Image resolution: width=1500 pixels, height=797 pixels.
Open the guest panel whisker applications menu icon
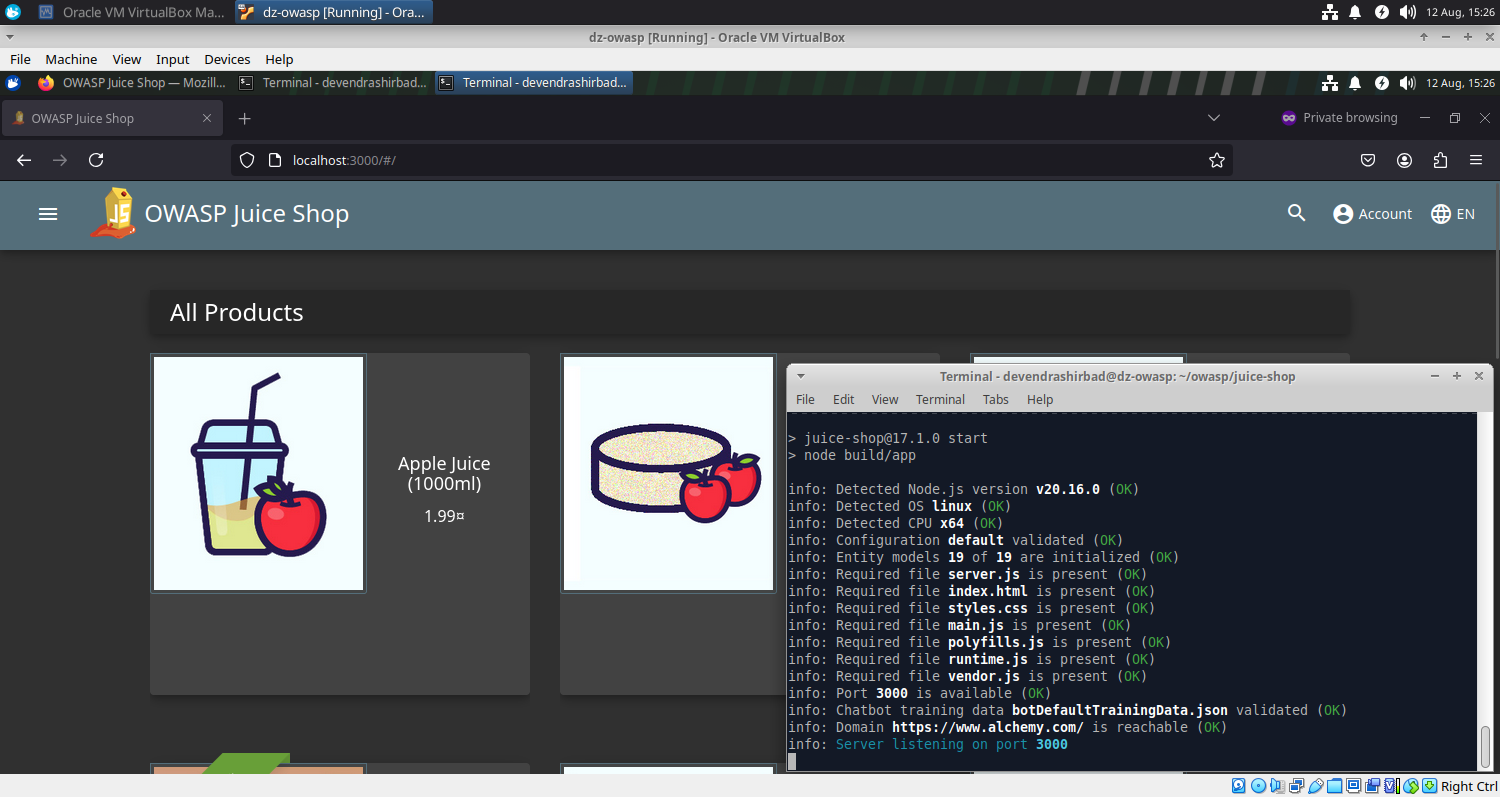click(13, 83)
